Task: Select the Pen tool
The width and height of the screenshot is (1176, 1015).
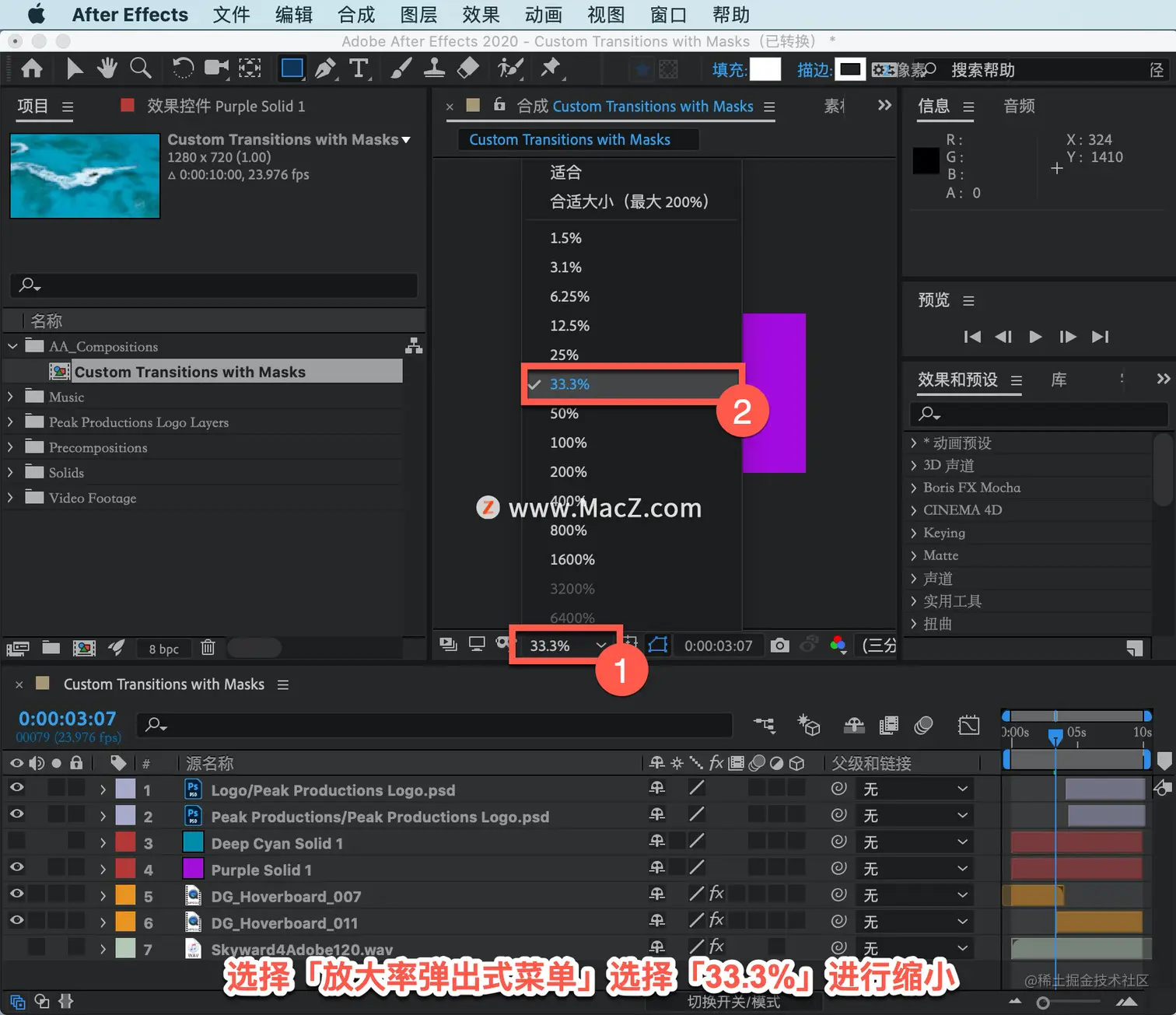Action: 325,69
